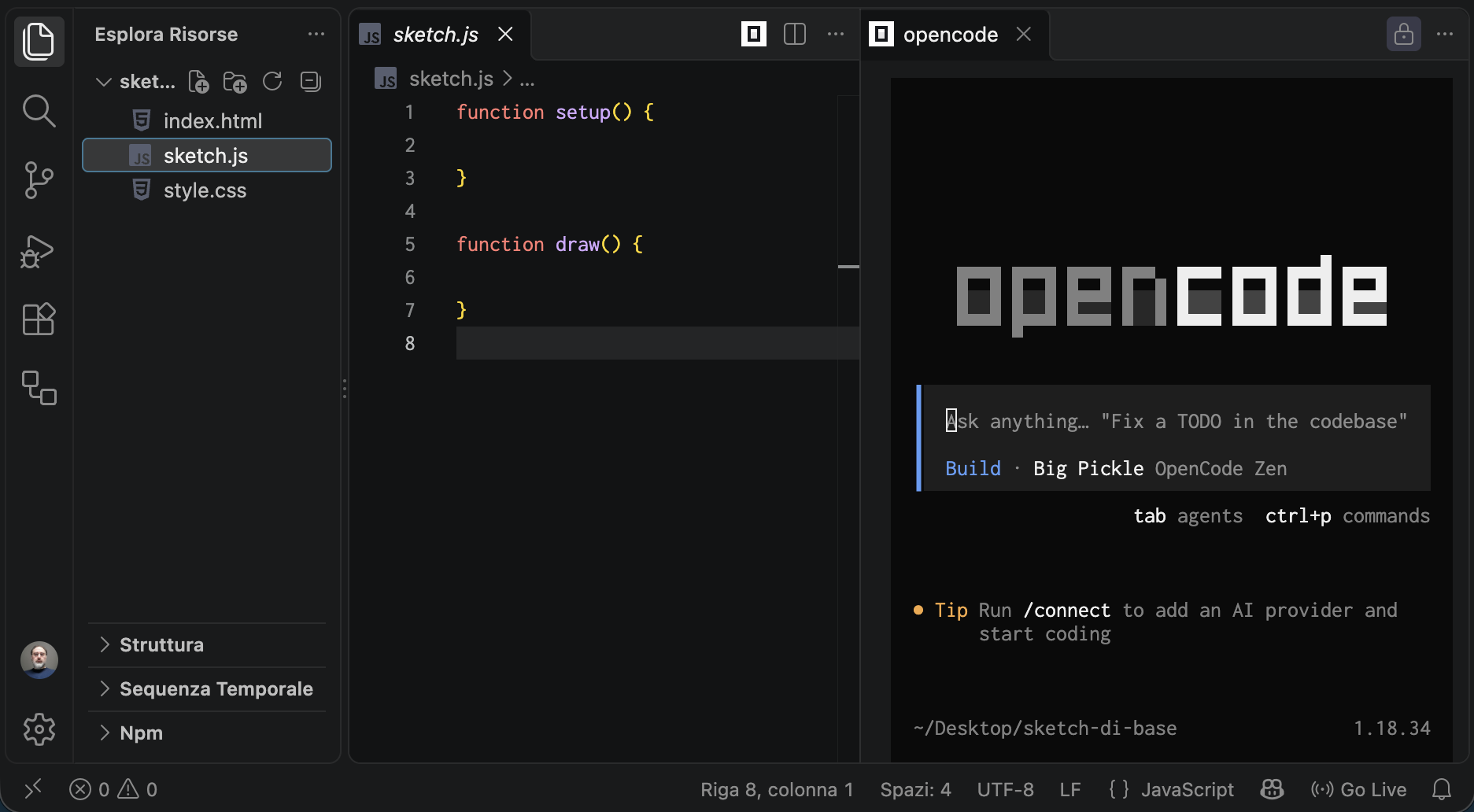Image resolution: width=1474 pixels, height=812 pixels.
Task: Click Go Live in the status bar
Action: [x=1359, y=789]
